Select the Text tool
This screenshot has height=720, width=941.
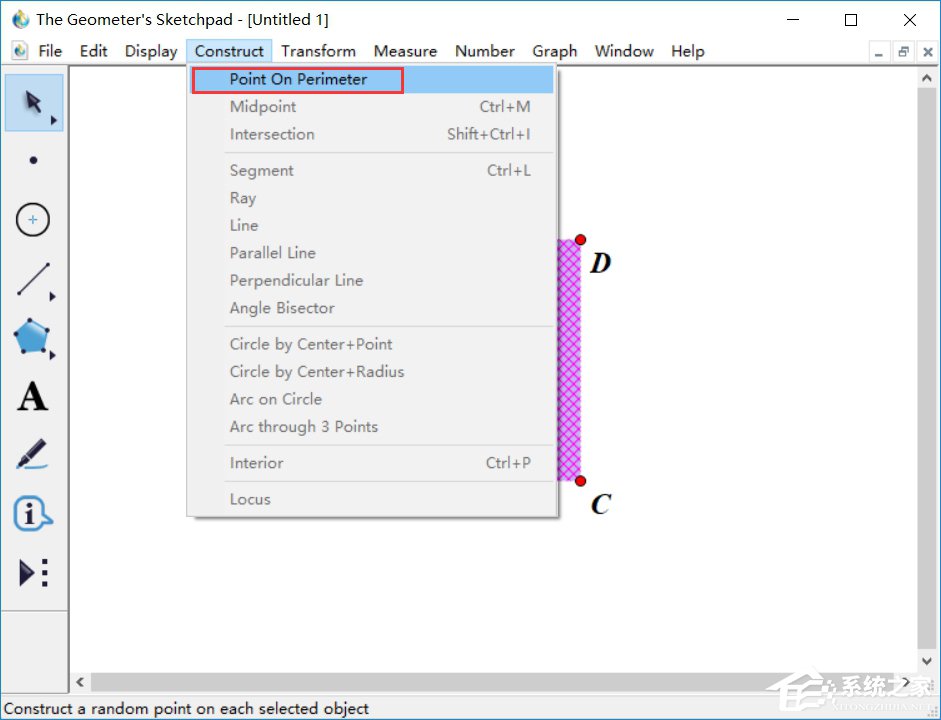coord(32,396)
